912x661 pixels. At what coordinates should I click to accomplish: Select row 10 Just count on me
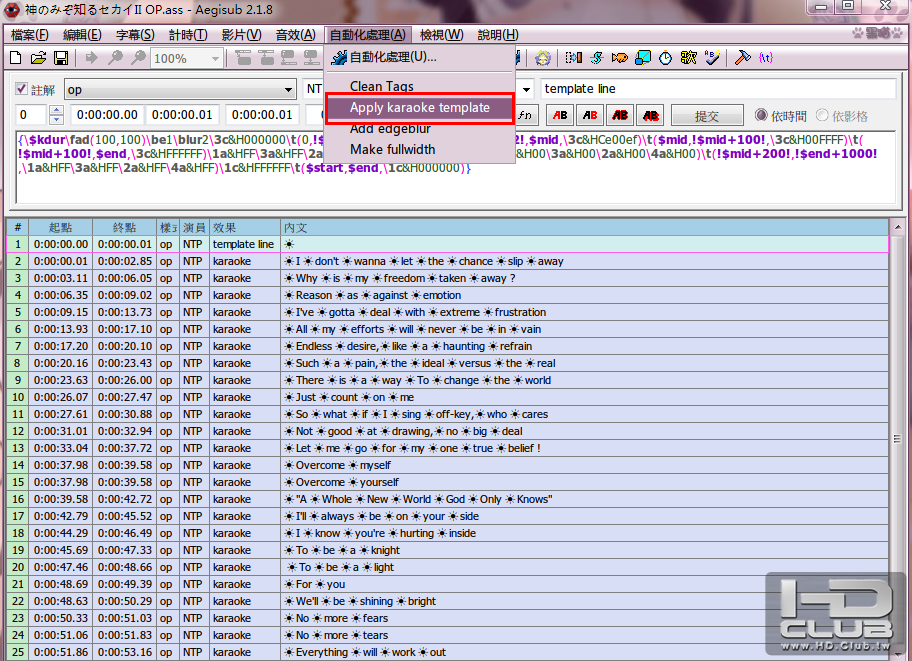click(447, 397)
